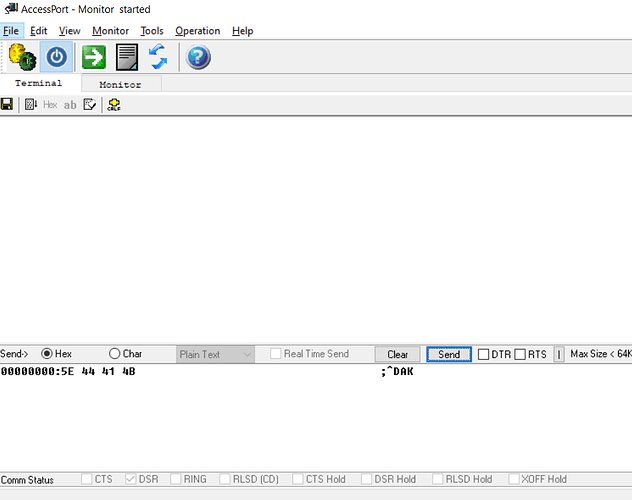
Task: Click the DSR status checkbox
Action: tap(130, 479)
